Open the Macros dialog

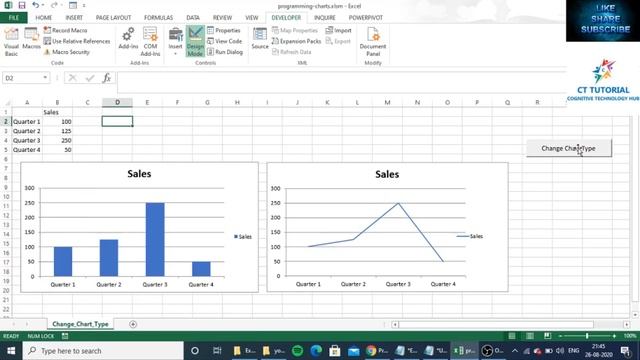pyautogui.click(x=31, y=39)
